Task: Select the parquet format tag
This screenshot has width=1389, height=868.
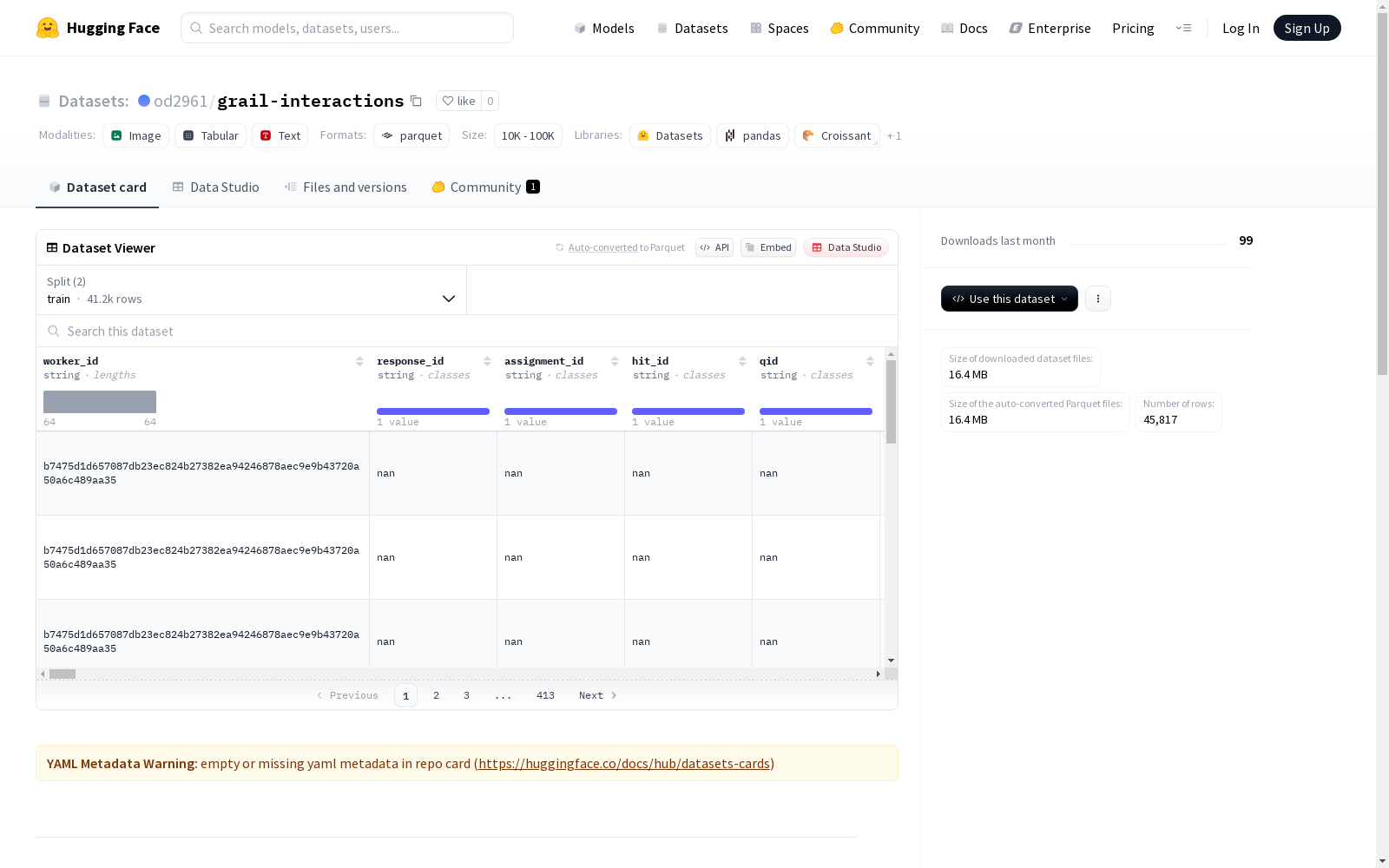Action: click(411, 135)
